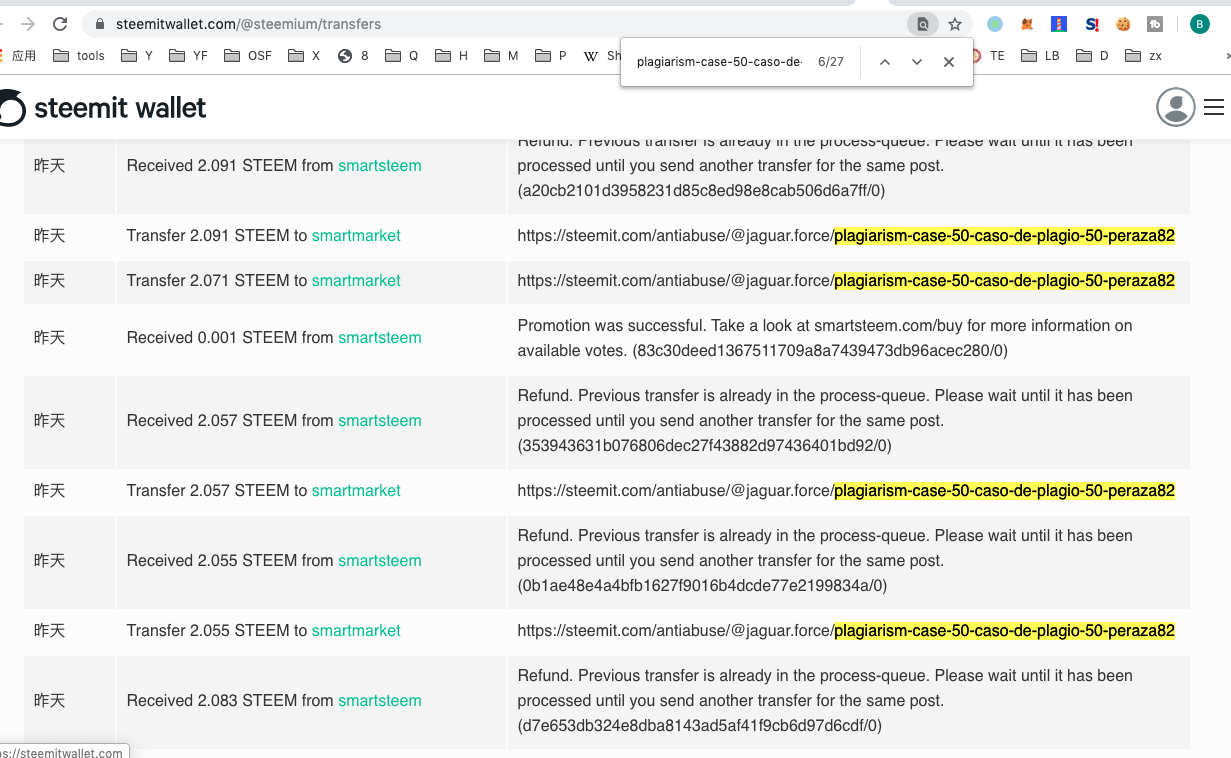Click the refund memo ending 0b1ae48e4a…/0)
The image size is (1231, 758).
(x=825, y=560)
